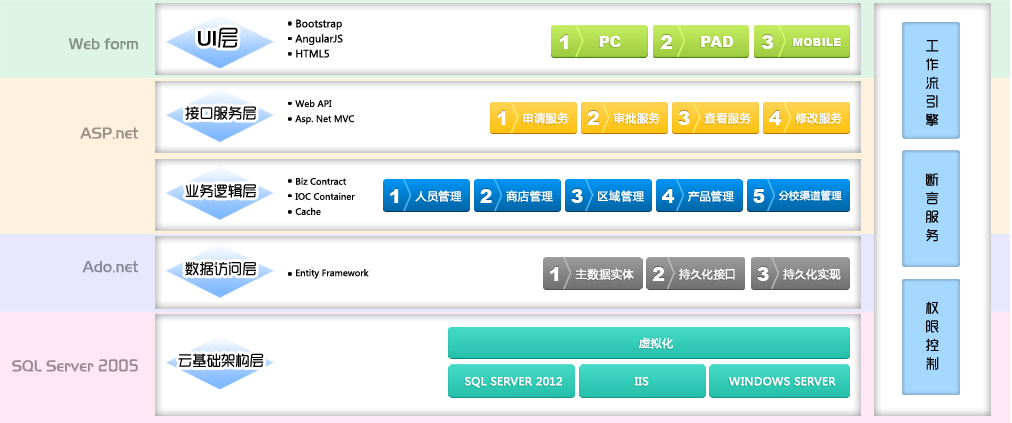Viewport: 1012px width, 423px height.
Task: Click the 分校渠道管理 blue button
Action: click(798, 196)
